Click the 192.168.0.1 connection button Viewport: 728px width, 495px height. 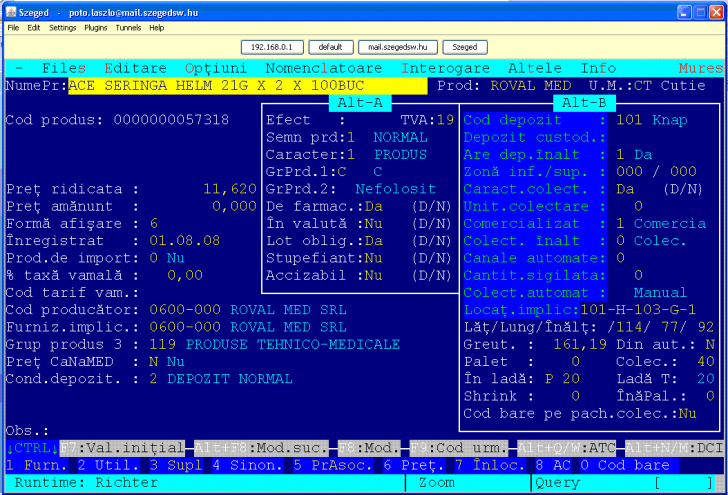tap(271, 47)
